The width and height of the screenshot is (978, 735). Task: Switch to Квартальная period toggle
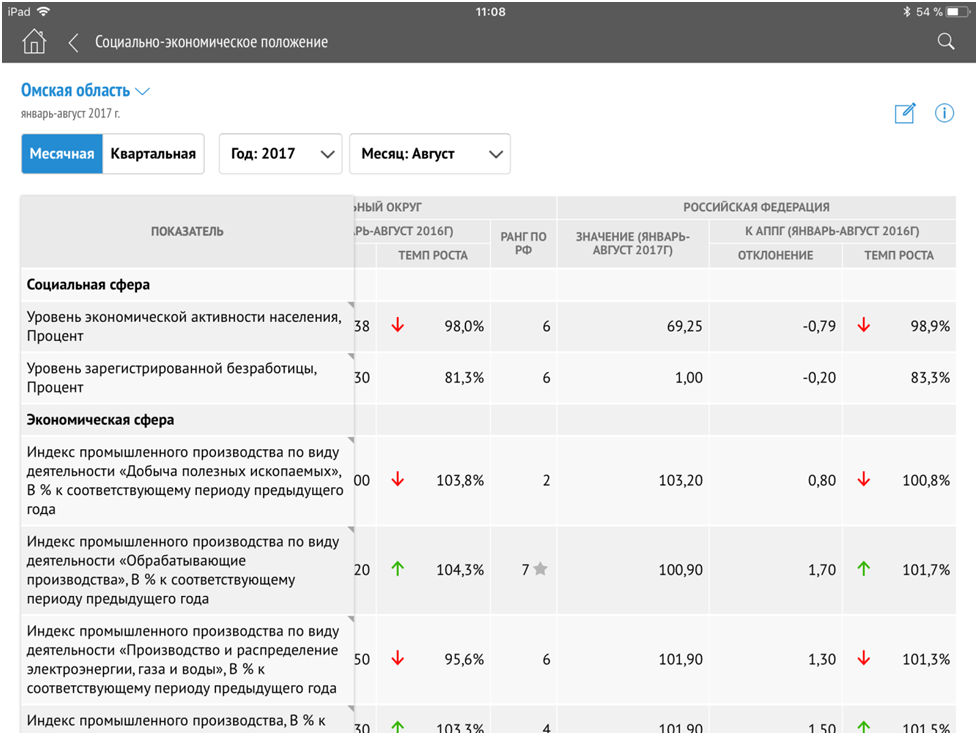tap(153, 154)
